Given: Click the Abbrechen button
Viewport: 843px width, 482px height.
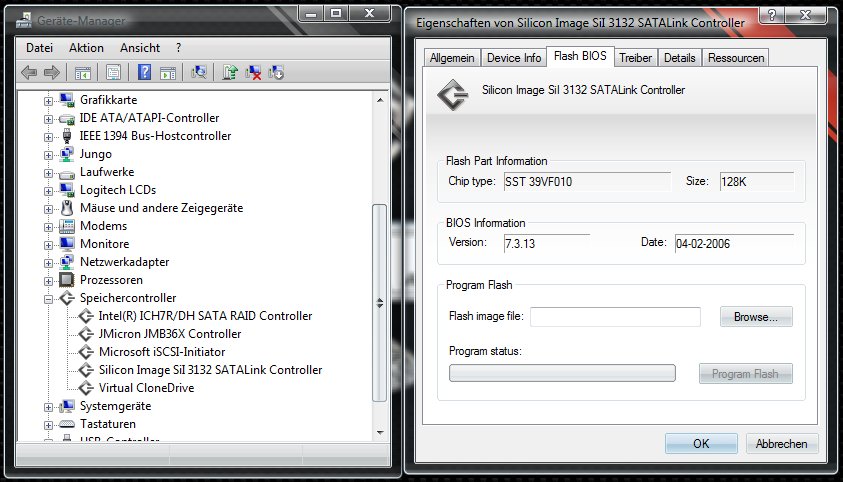Looking at the screenshot, I should [x=782, y=444].
